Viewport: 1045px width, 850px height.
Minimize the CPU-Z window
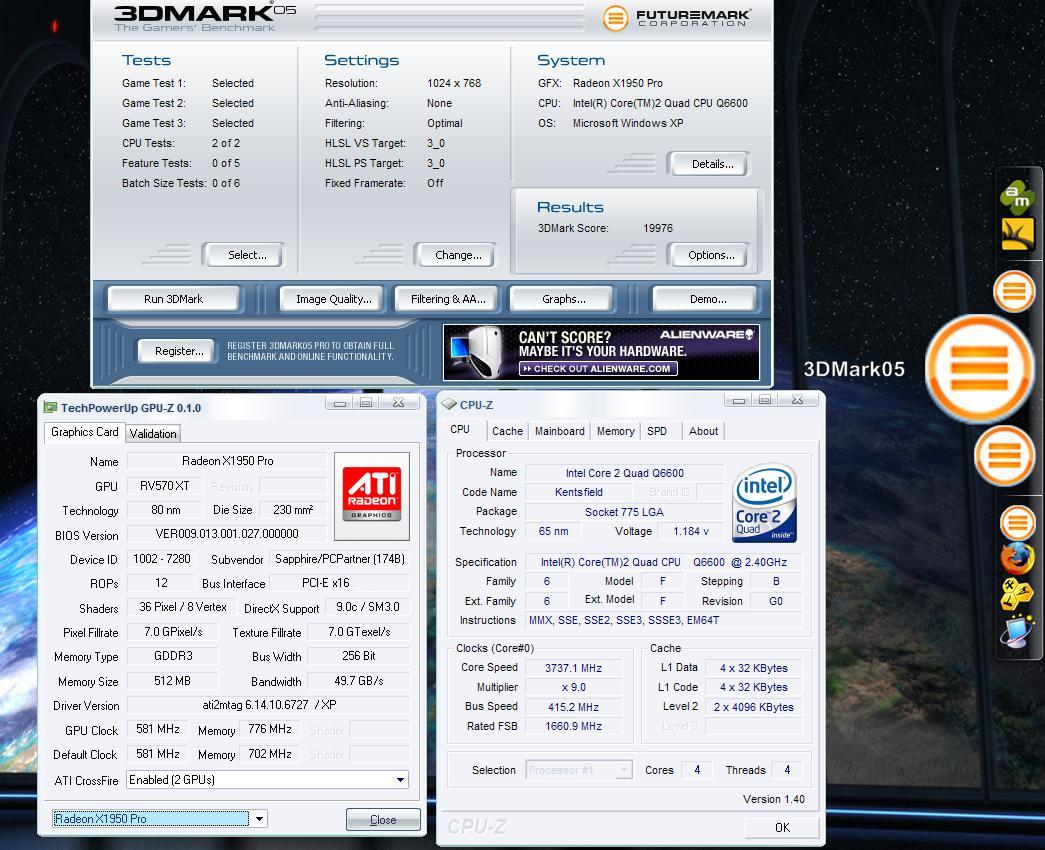(x=738, y=400)
